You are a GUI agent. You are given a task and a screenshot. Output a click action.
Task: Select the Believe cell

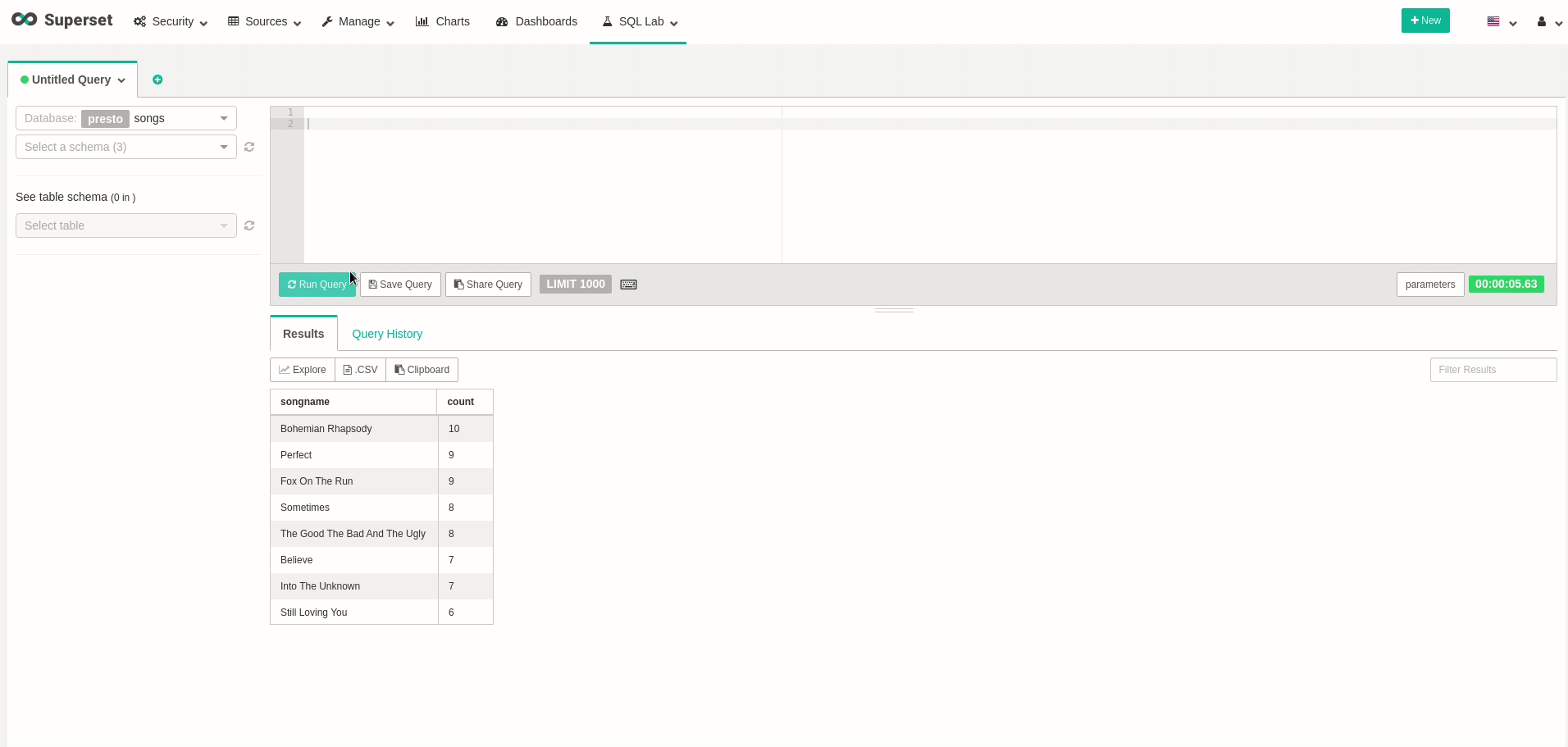[x=354, y=560]
